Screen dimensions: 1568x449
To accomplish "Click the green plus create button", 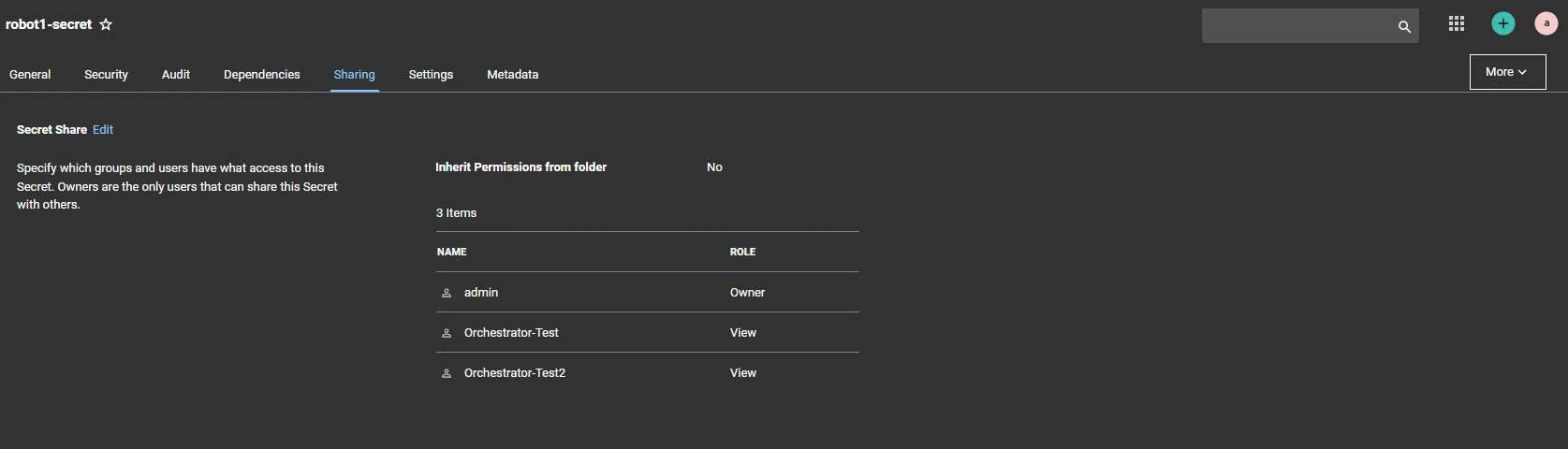I will (x=1503, y=24).
